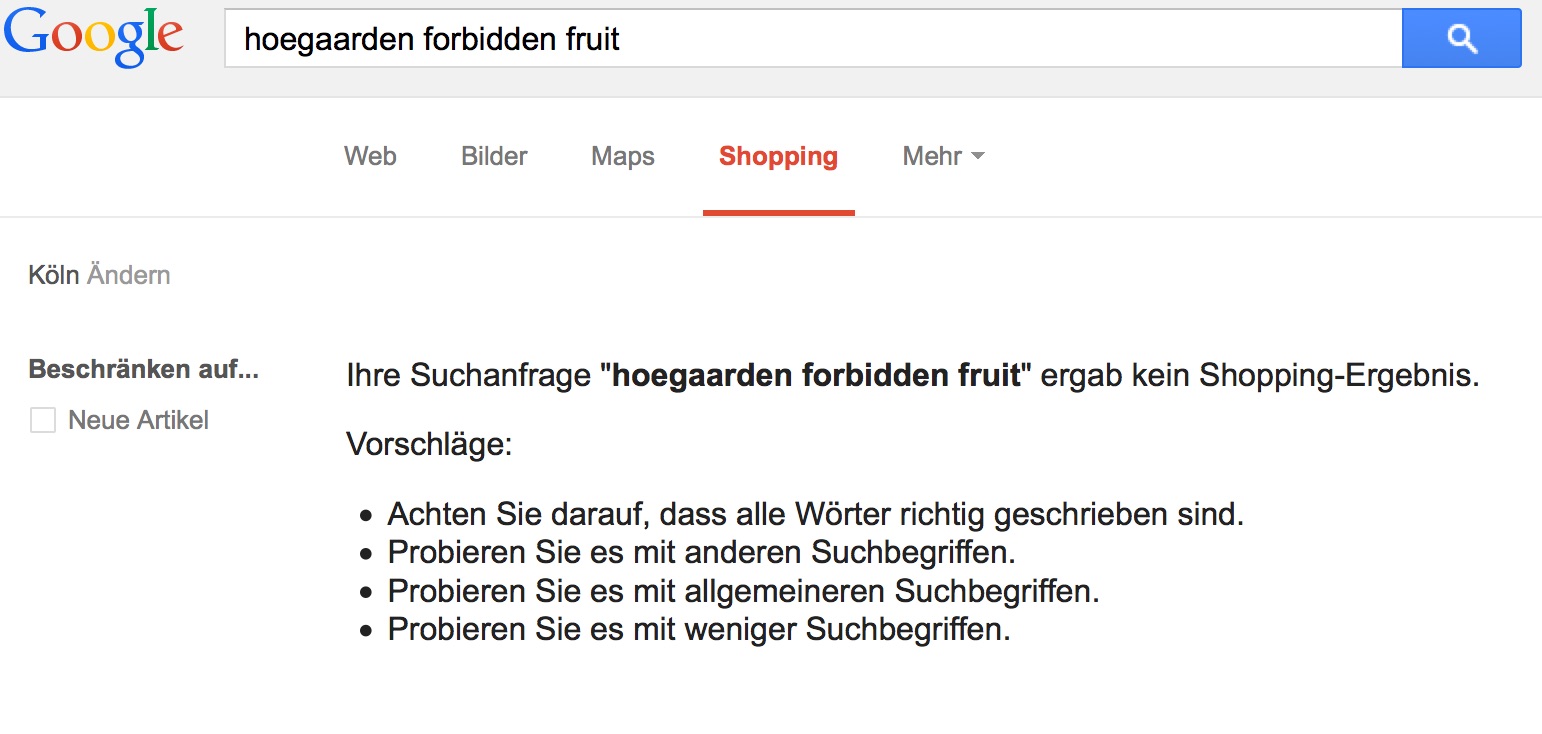Focus the search box containing hoegaarden forbidden fruit
Screen dimensions: 1542x734
(810, 40)
